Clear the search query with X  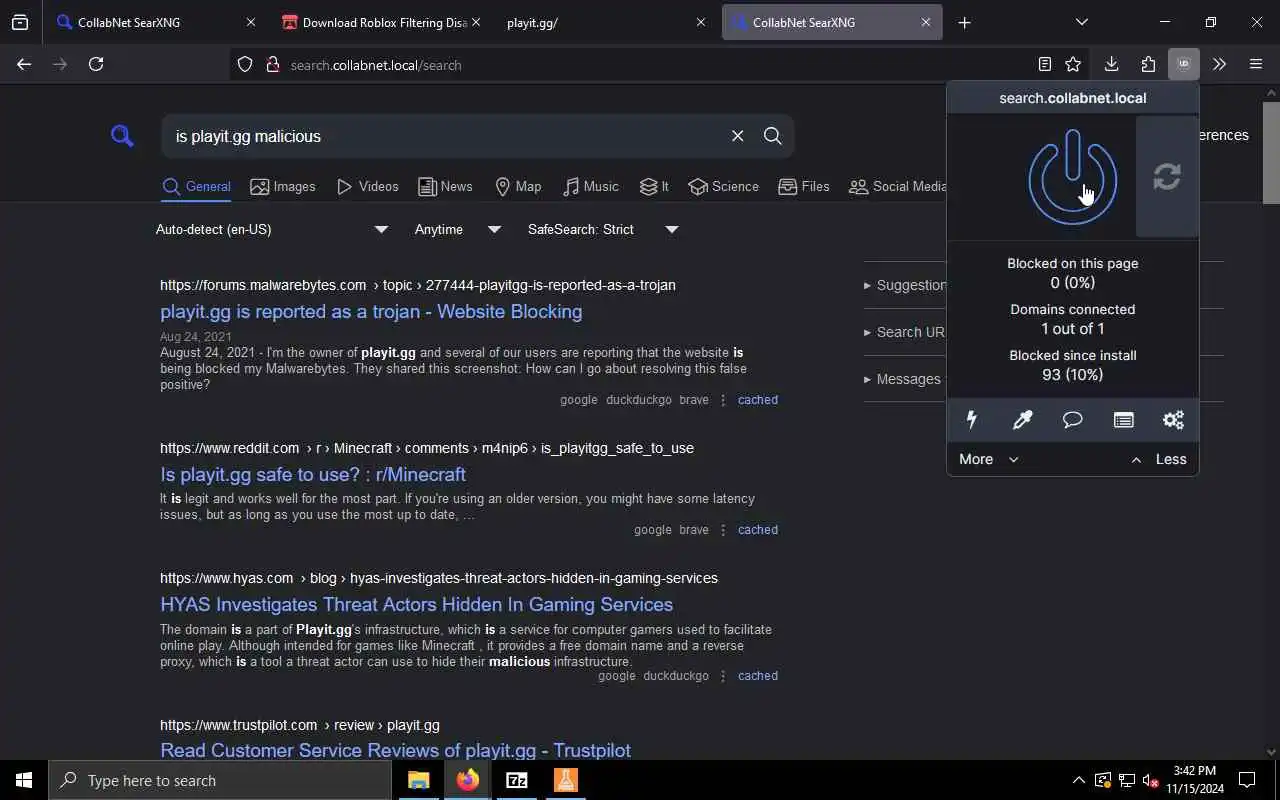737,136
